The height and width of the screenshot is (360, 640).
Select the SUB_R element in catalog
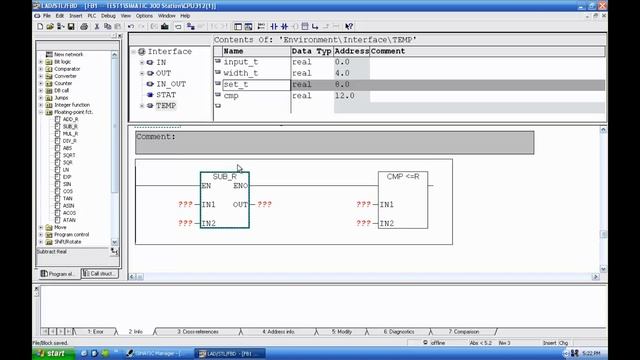coord(70,127)
